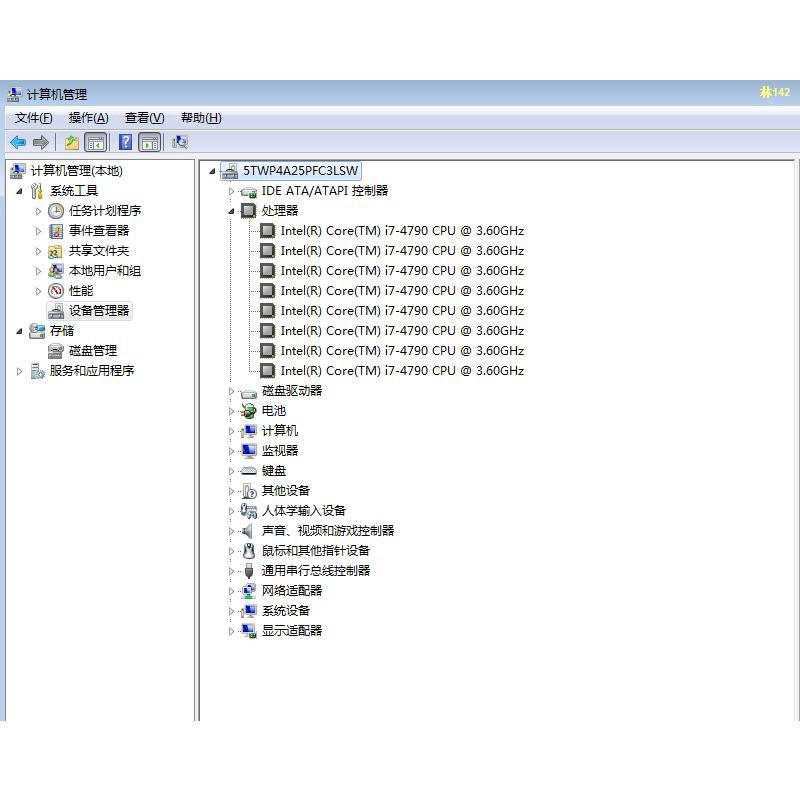Expand the 磁盘驱动器 category arrow

pyautogui.click(x=231, y=391)
